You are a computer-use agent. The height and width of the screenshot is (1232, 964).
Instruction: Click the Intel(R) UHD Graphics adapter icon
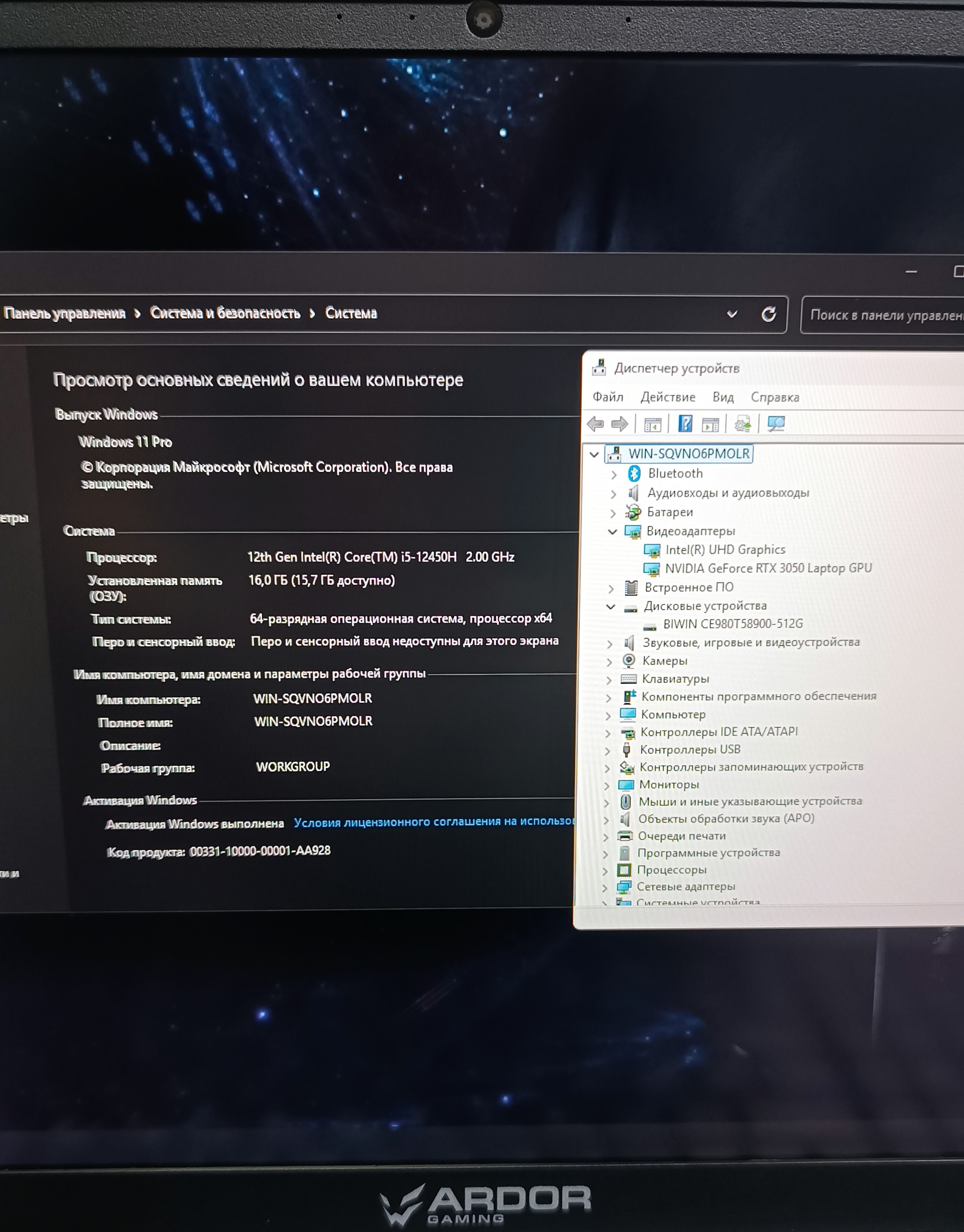tap(652, 550)
